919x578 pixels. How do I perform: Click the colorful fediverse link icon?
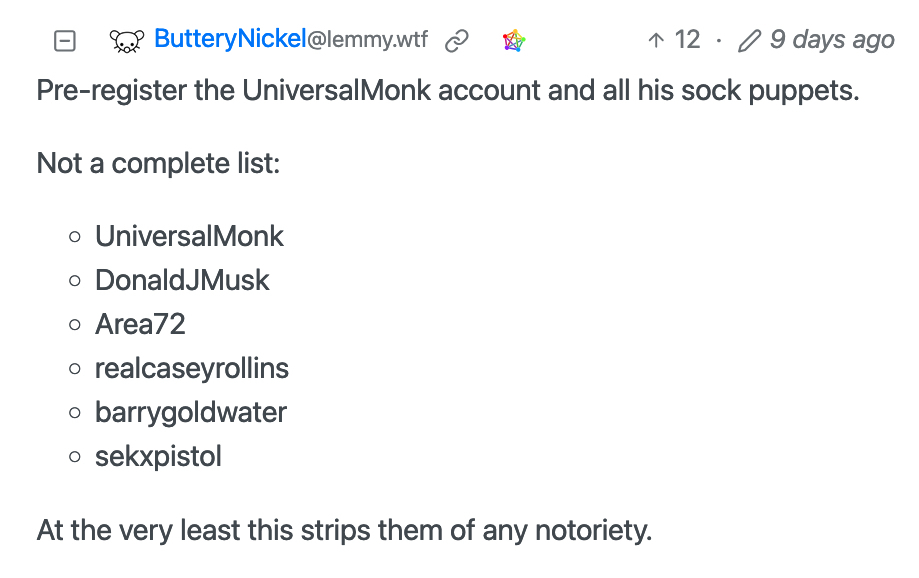click(x=514, y=41)
